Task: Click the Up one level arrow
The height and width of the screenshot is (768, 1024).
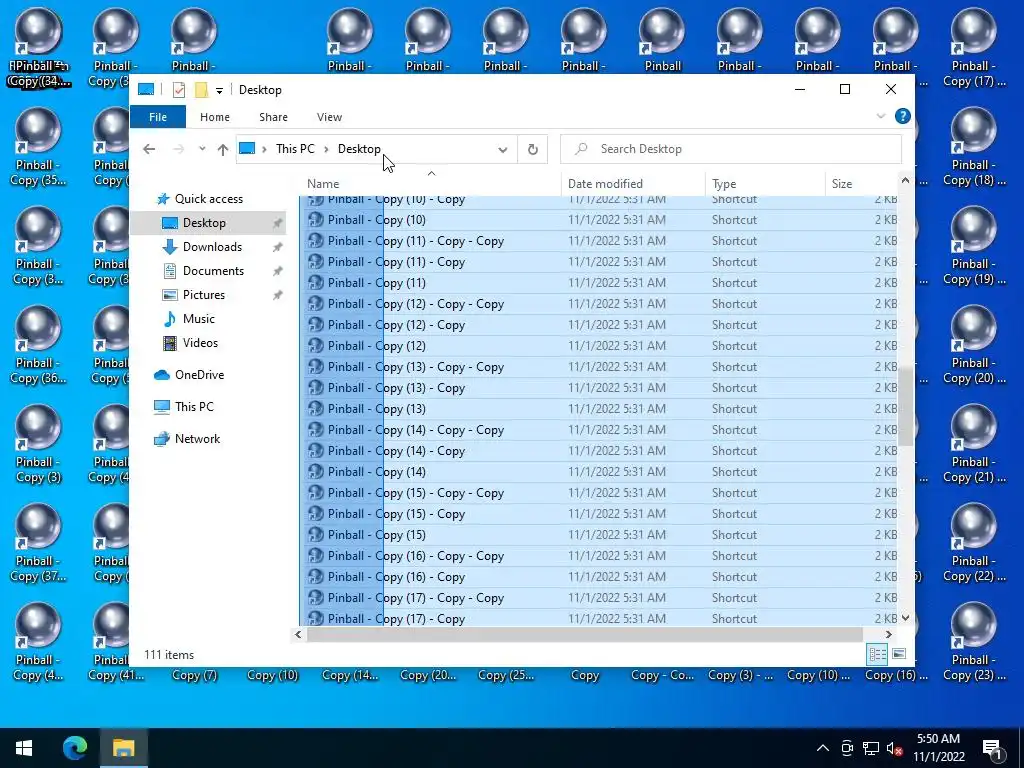Action: tap(223, 149)
